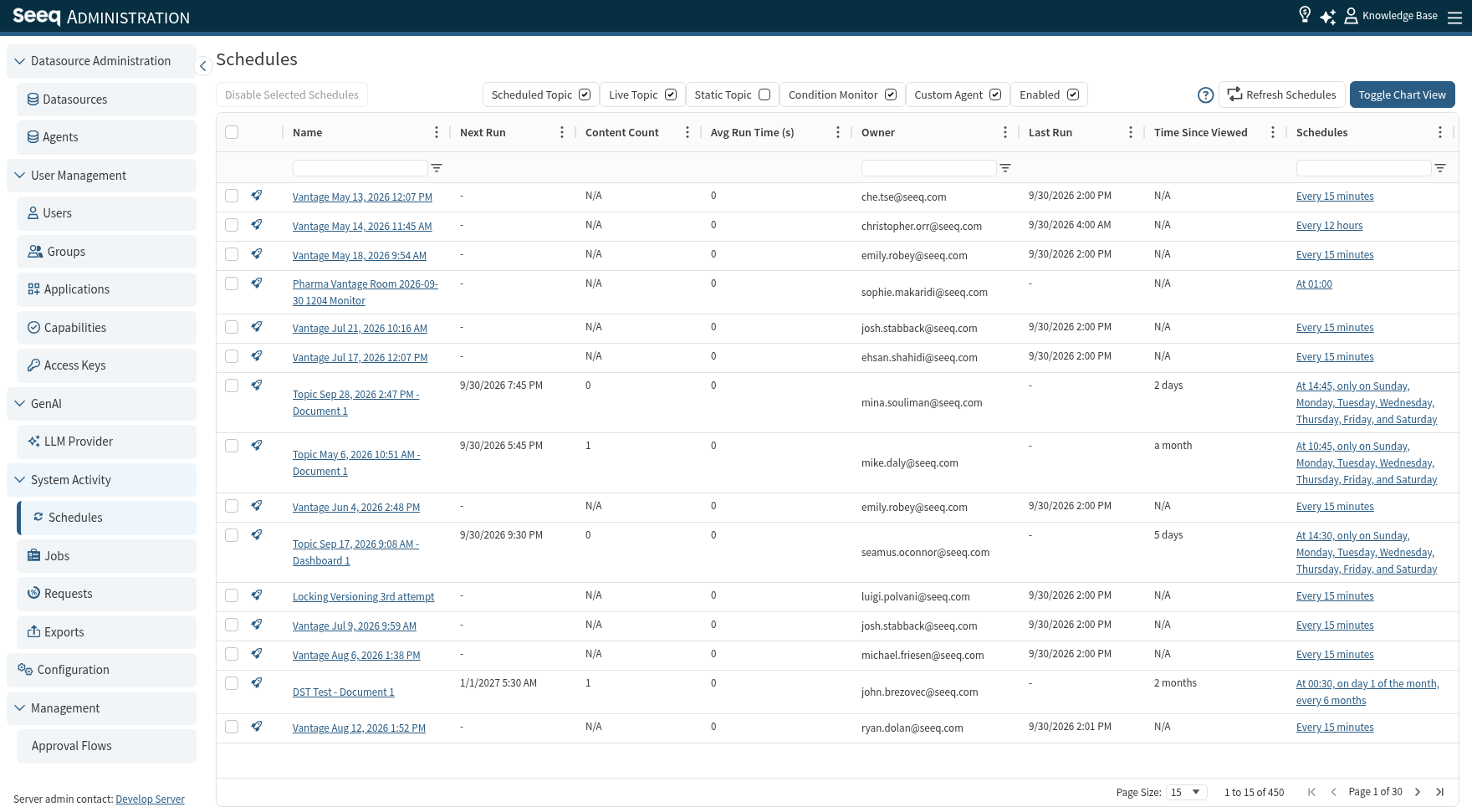Enable the Static Topic filter checkbox
This screenshot has width=1472, height=812.
(764, 94)
